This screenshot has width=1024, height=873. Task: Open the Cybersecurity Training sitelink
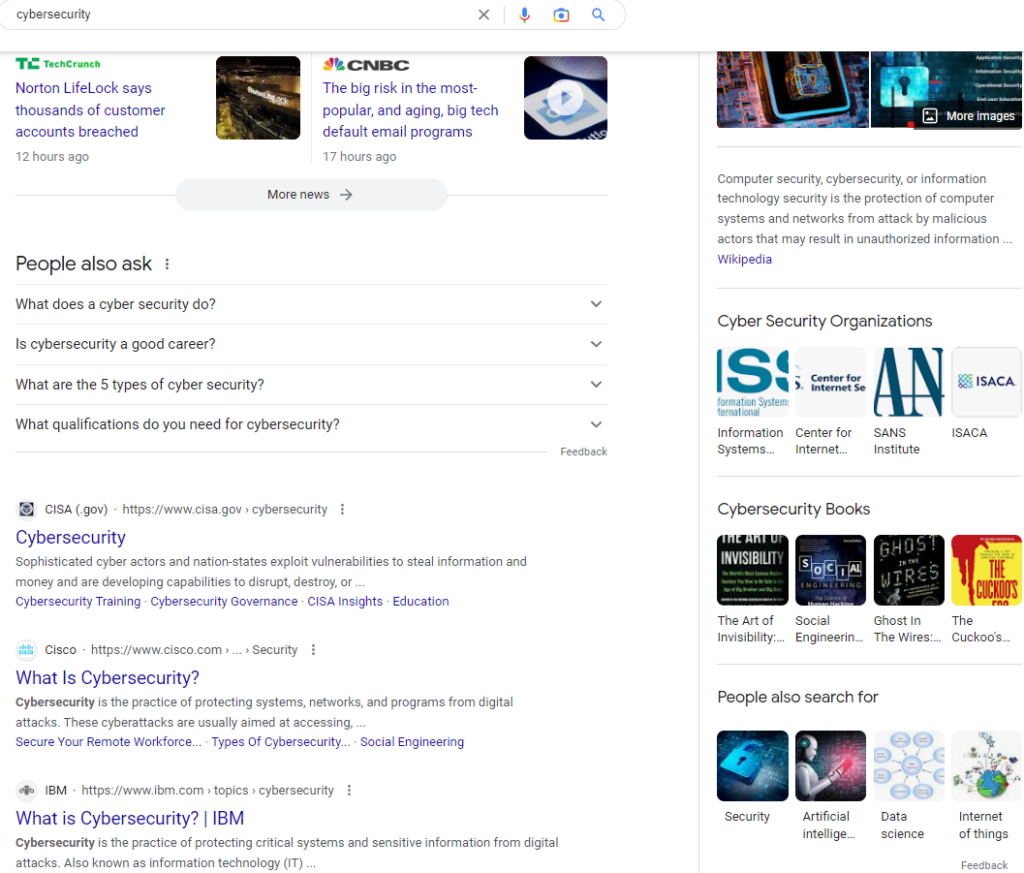coord(78,601)
